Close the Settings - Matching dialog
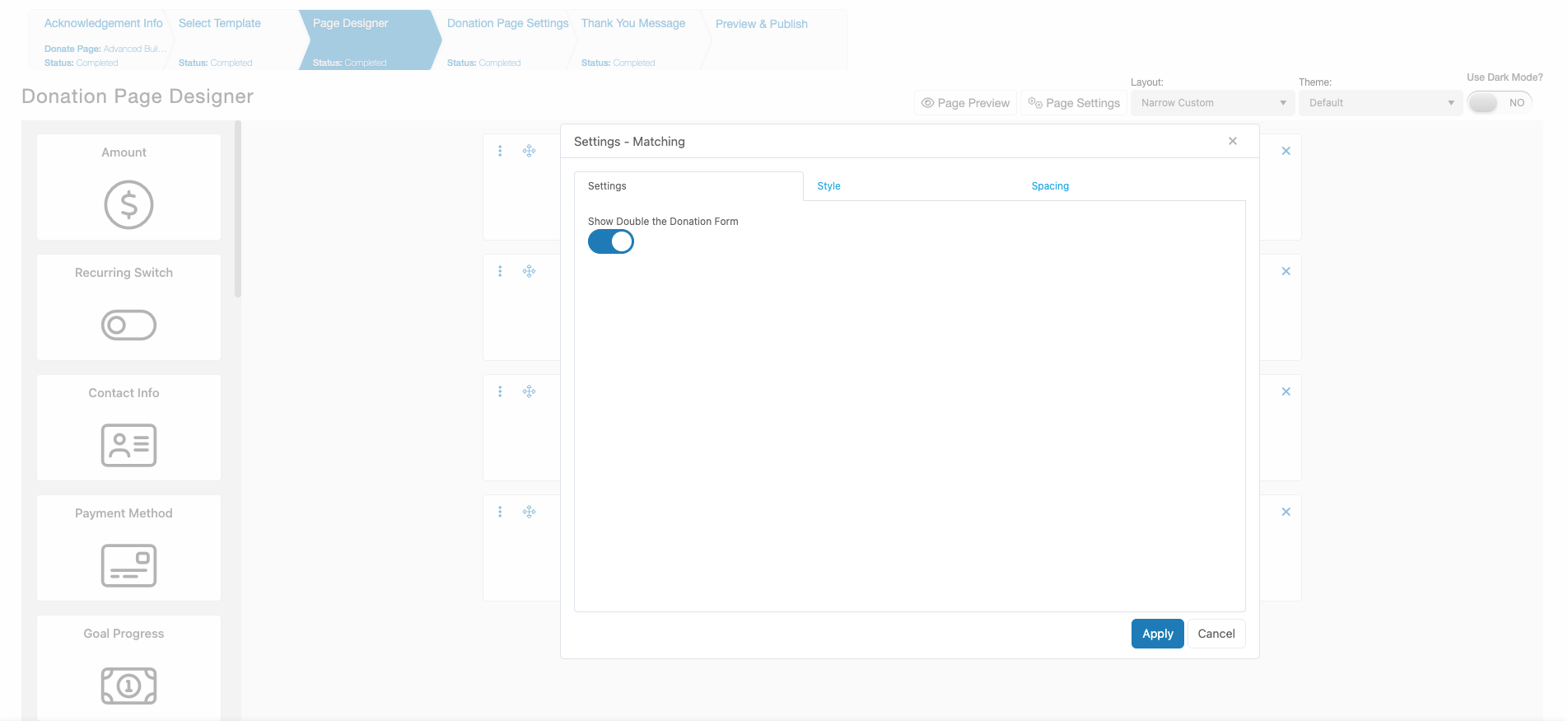Screen dimensions: 1568x721 (1233, 141)
